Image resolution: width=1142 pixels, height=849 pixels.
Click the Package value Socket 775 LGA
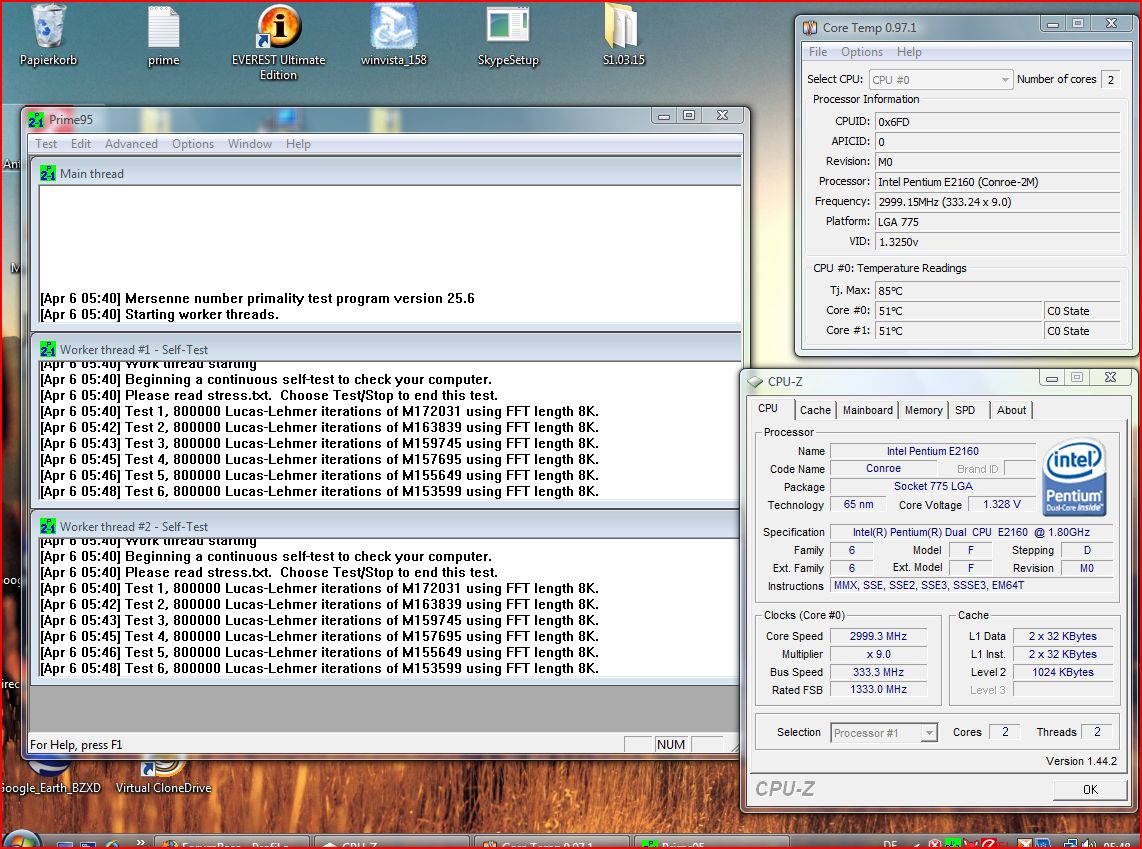point(932,486)
